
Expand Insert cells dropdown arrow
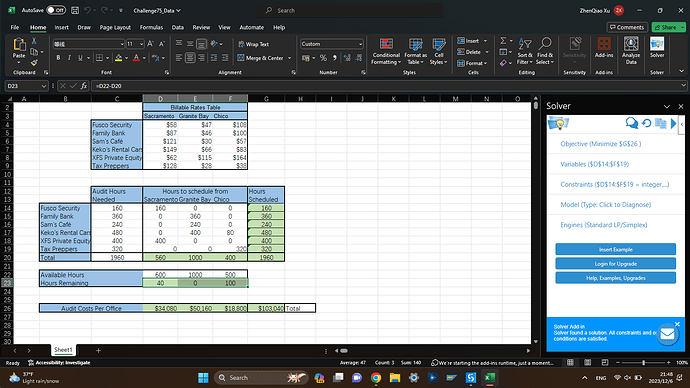pos(485,40)
